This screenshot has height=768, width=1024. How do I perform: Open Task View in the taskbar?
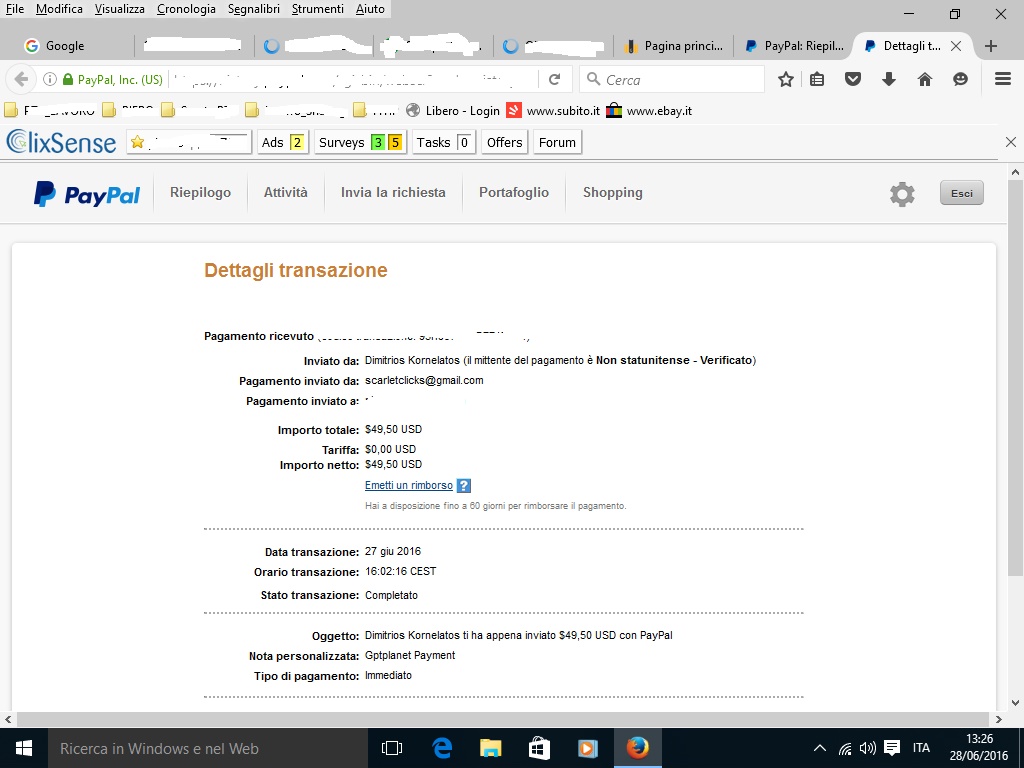click(392, 748)
